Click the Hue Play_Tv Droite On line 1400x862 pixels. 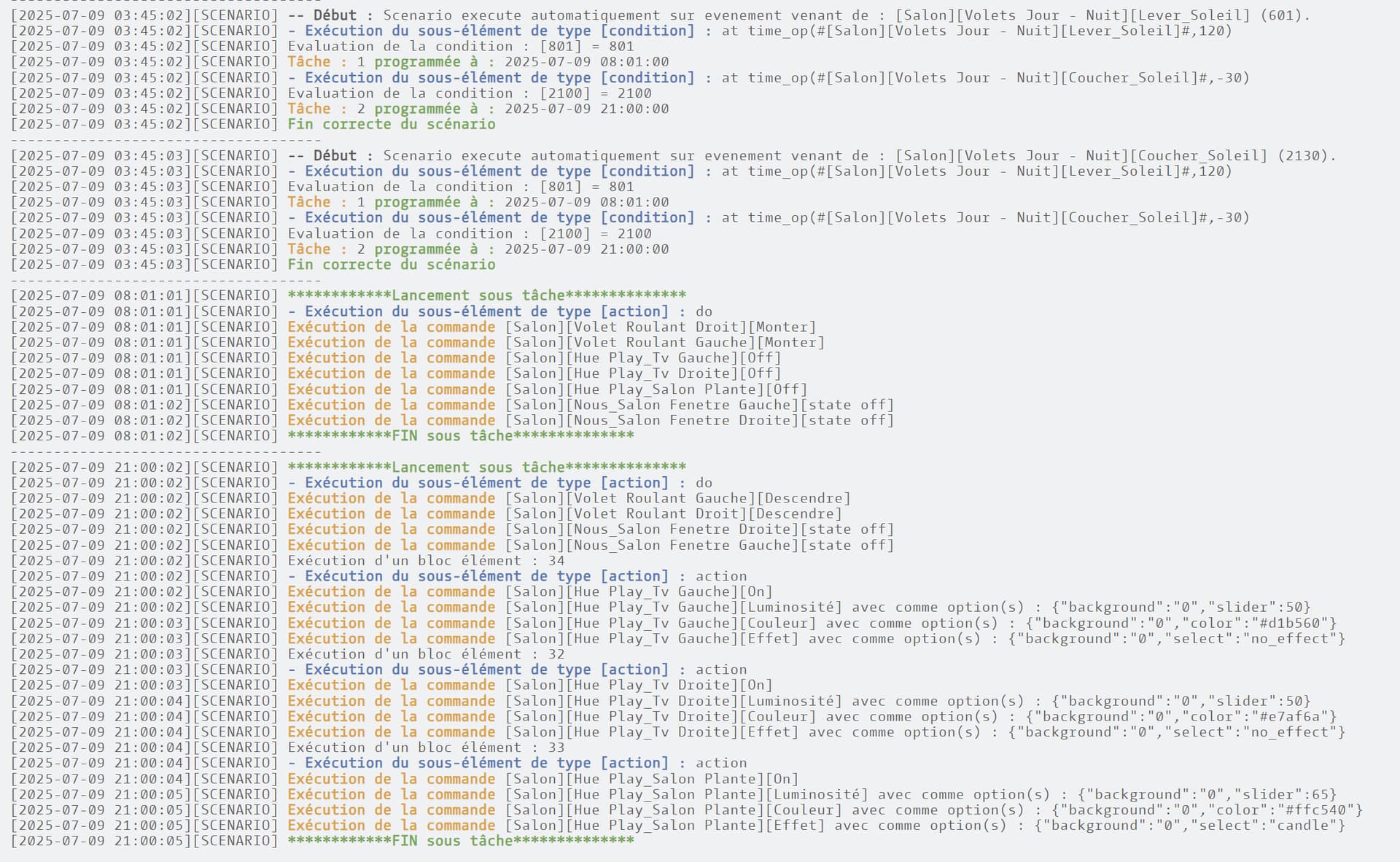pyautogui.click(x=639, y=686)
